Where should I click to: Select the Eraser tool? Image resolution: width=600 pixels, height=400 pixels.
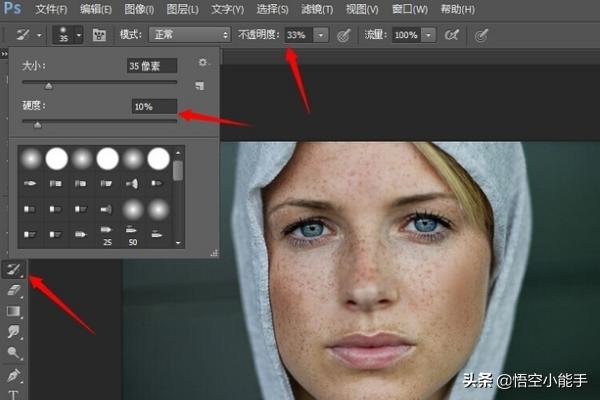(14, 290)
